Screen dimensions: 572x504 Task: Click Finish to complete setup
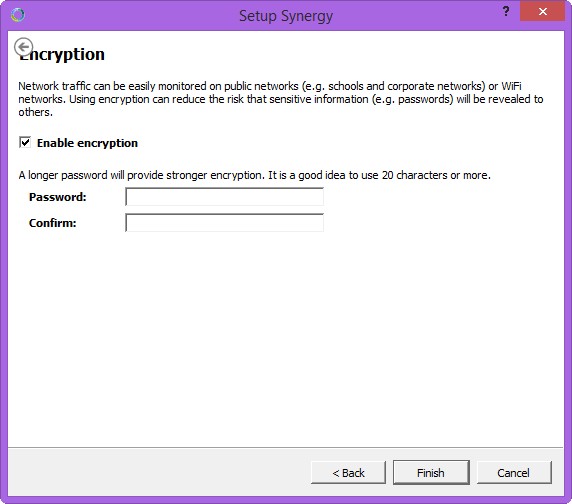pos(431,473)
